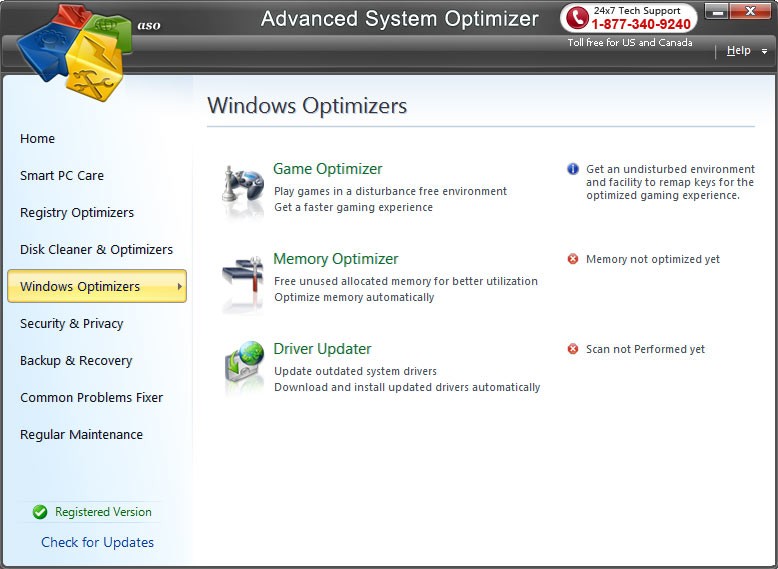The image size is (778, 569).
Task: Click the red phone tech support icon
Action: click(x=577, y=17)
